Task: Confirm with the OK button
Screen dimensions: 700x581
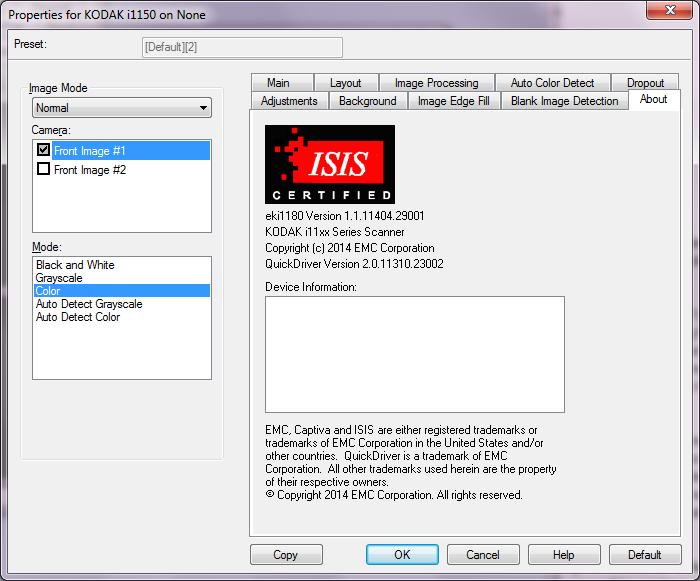Action: pyautogui.click(x=402, y=555)
